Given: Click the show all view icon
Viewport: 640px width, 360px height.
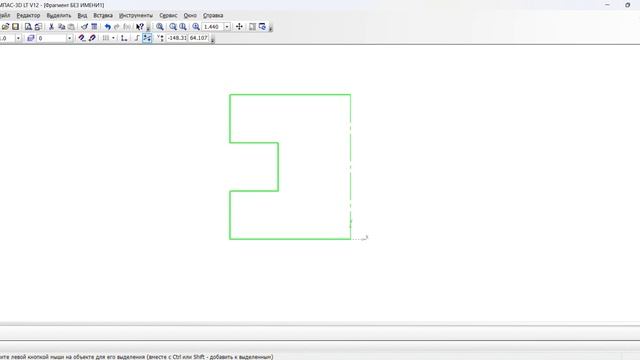Looking at the screenshot, I should 252,27.
